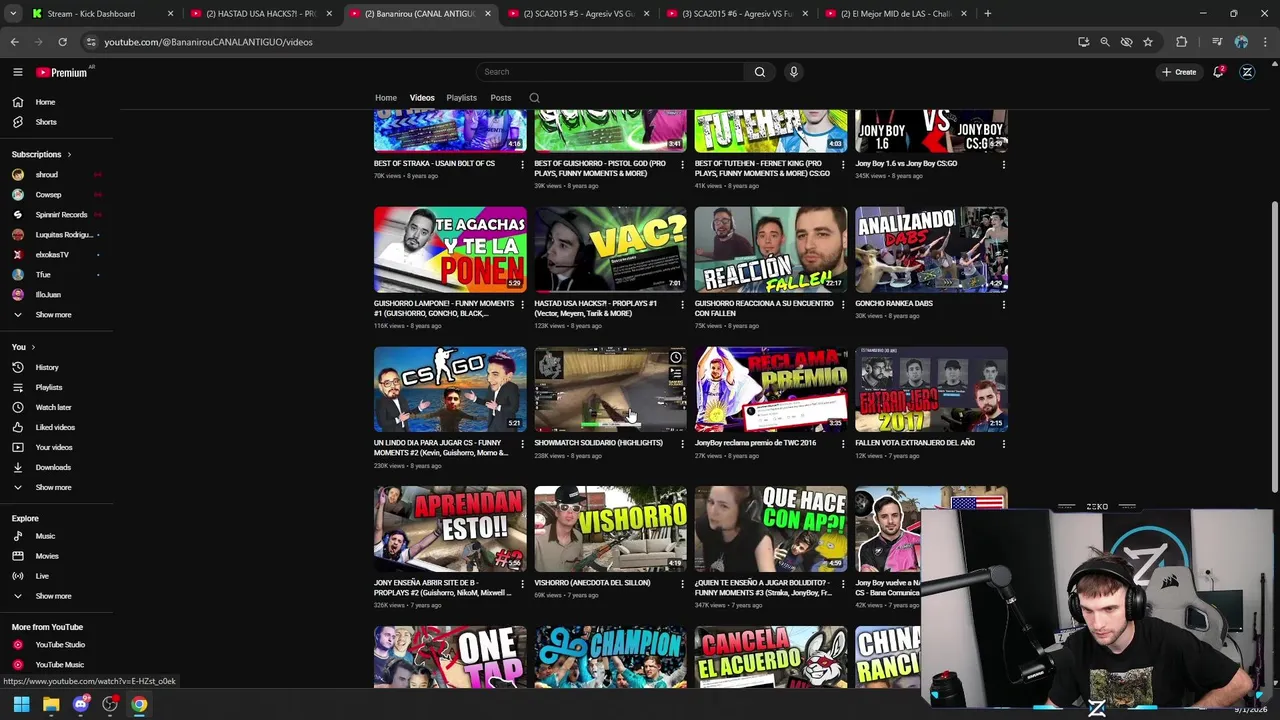The height and width of the screenshot is (720, 1280).
Task: Open GUISHORRO REACCIONA A SU ENCUENTRO title
Action: [x=763, y=308]
